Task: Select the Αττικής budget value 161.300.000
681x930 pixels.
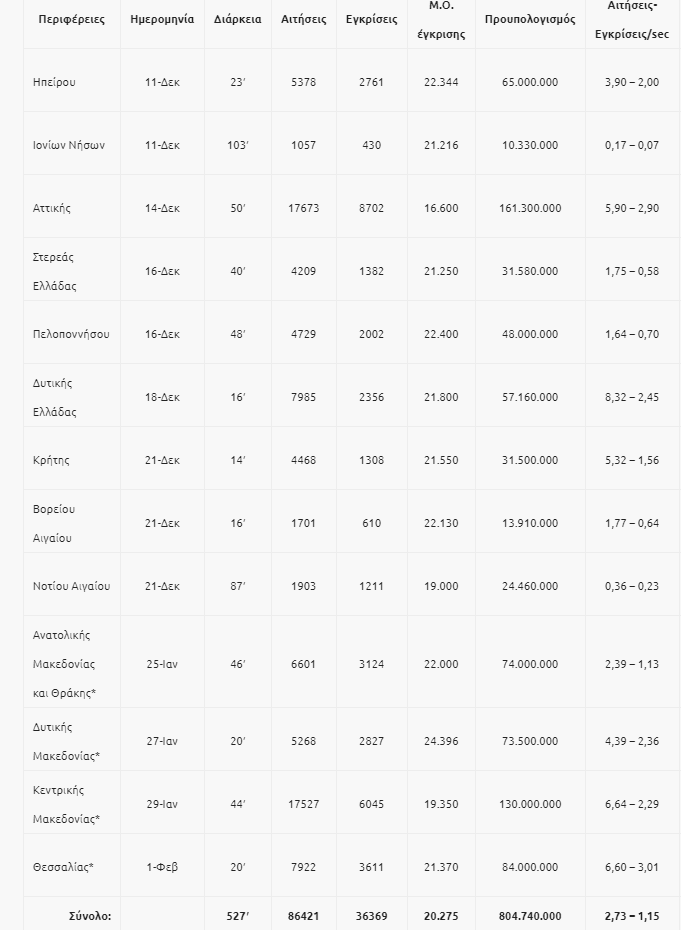Action: (530, 208)
